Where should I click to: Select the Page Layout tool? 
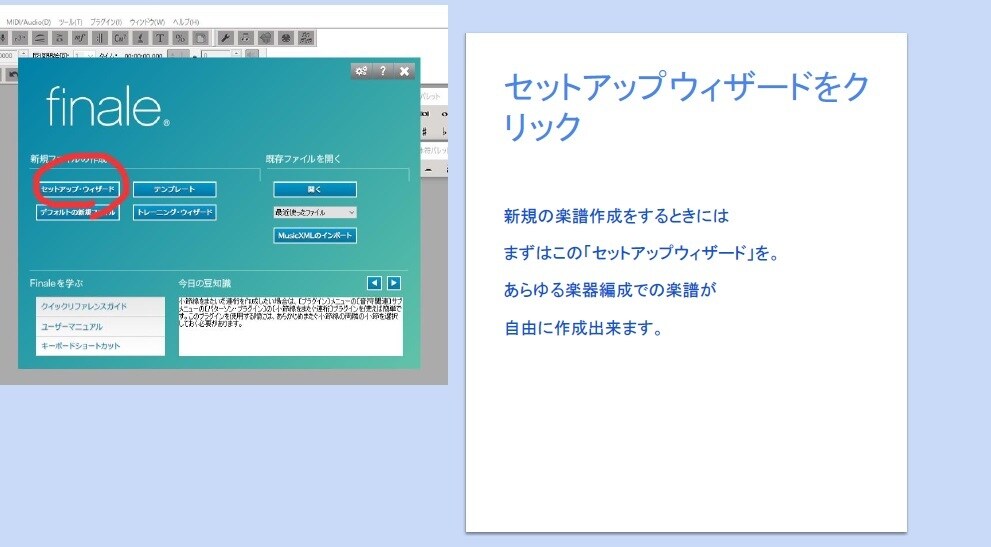tap(200, 38)
